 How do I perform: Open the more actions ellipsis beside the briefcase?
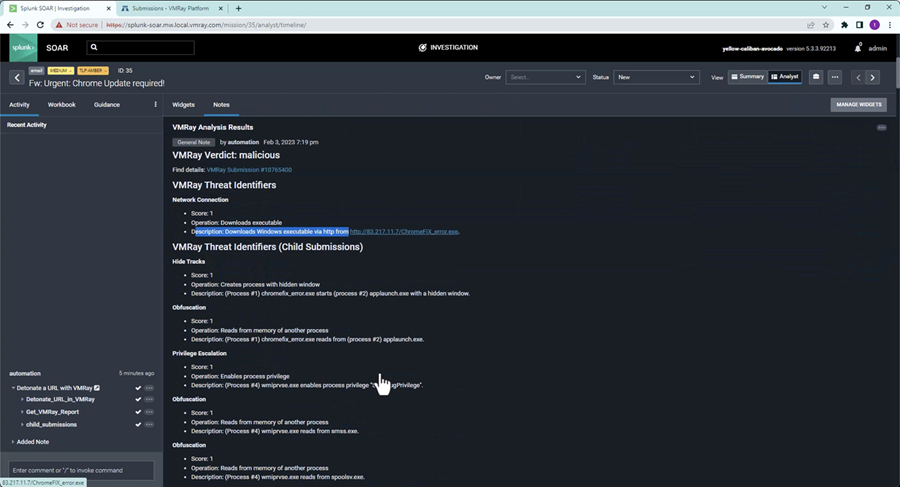point(835,77)
